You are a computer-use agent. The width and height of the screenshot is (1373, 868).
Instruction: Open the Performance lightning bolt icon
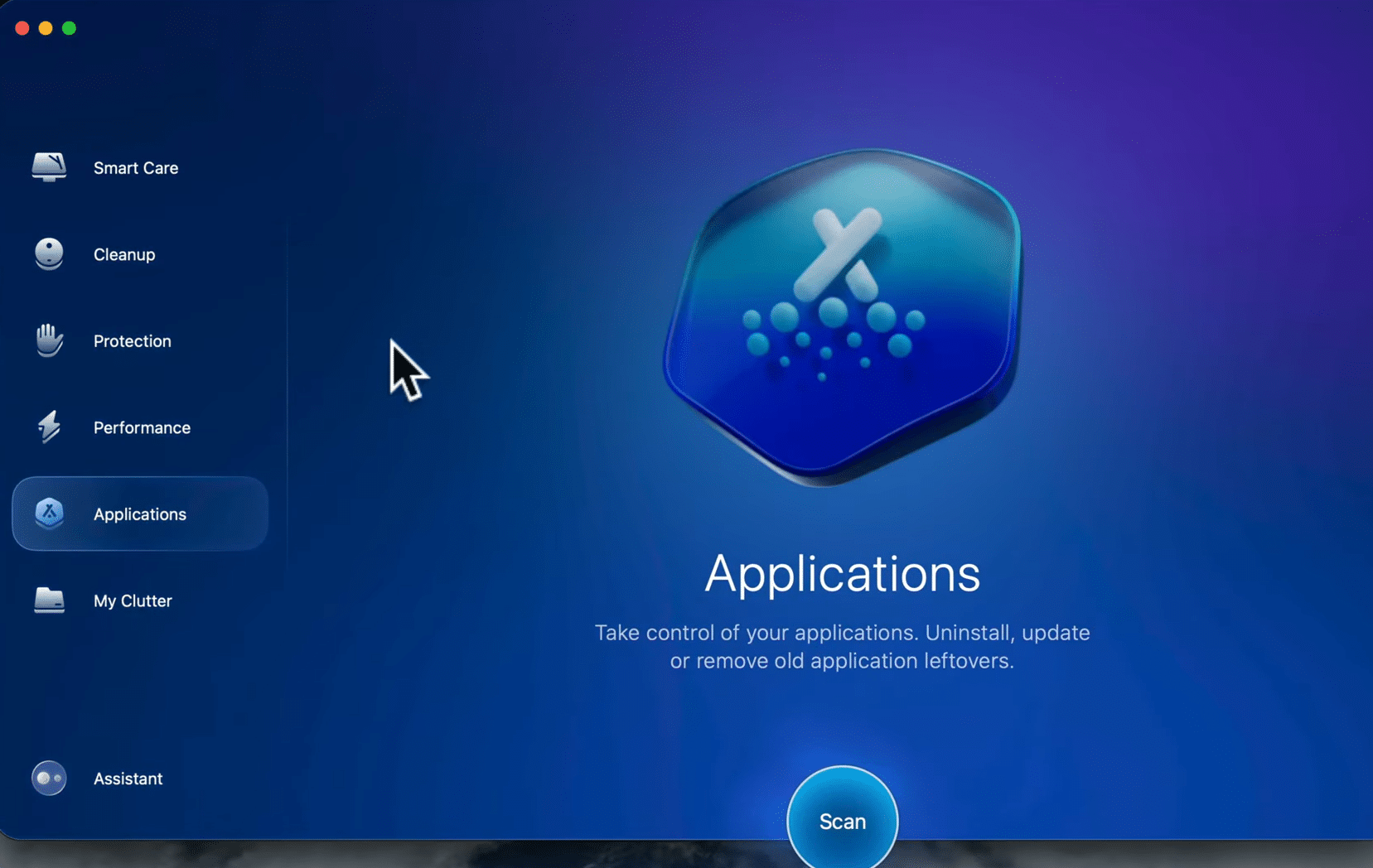pyautogui.click(x=50, y=427)
